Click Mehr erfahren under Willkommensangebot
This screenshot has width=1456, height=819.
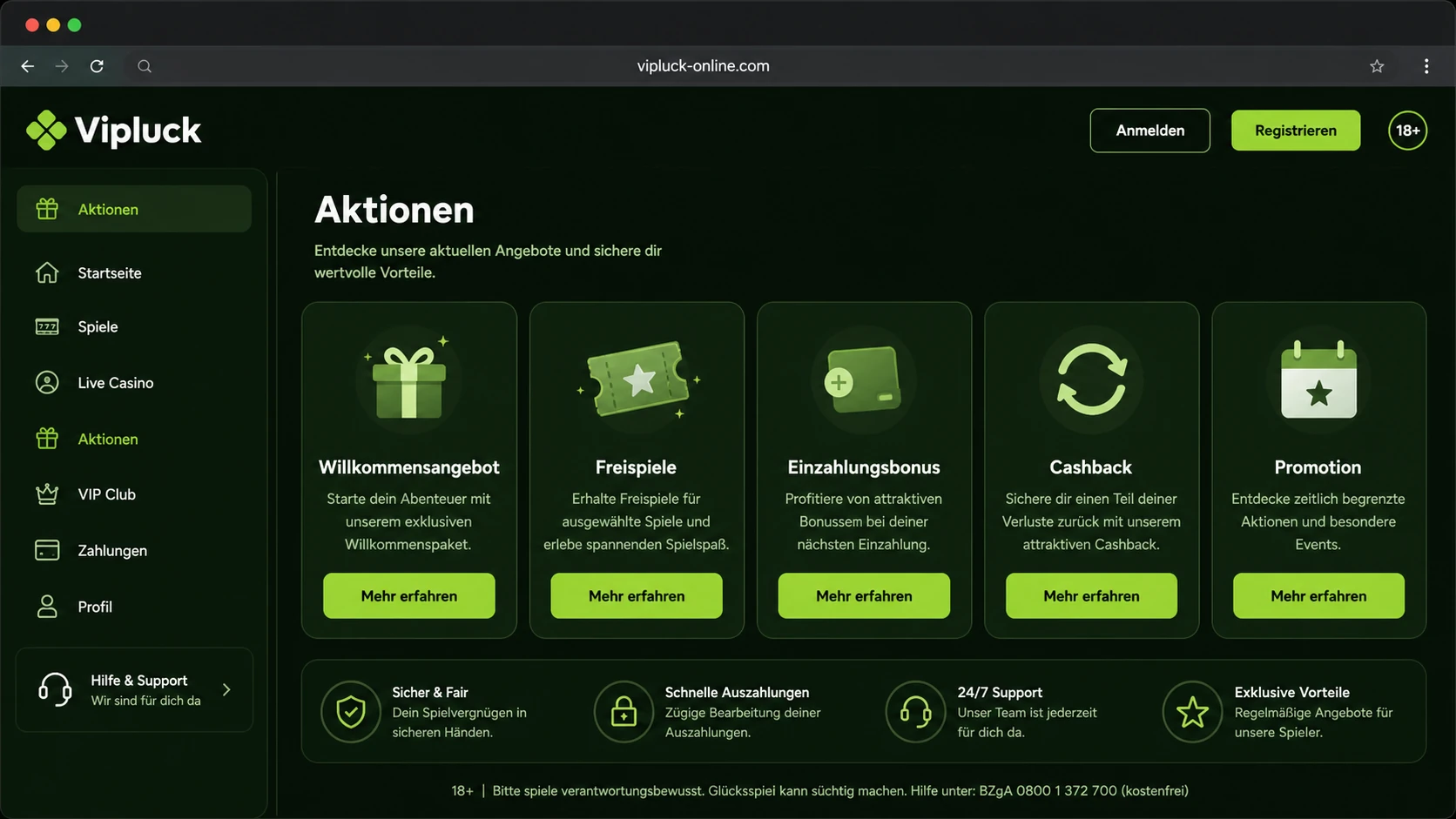click(409, 595)
